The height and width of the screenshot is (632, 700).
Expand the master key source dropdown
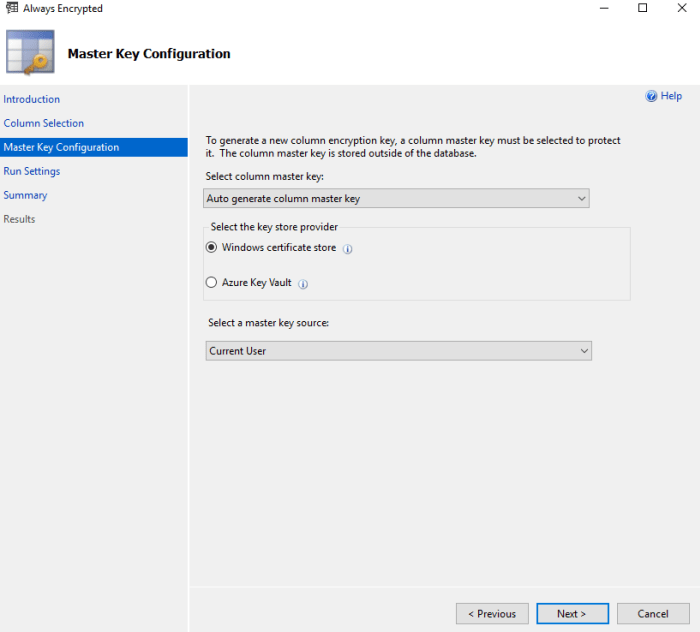[x=398, y=351]
